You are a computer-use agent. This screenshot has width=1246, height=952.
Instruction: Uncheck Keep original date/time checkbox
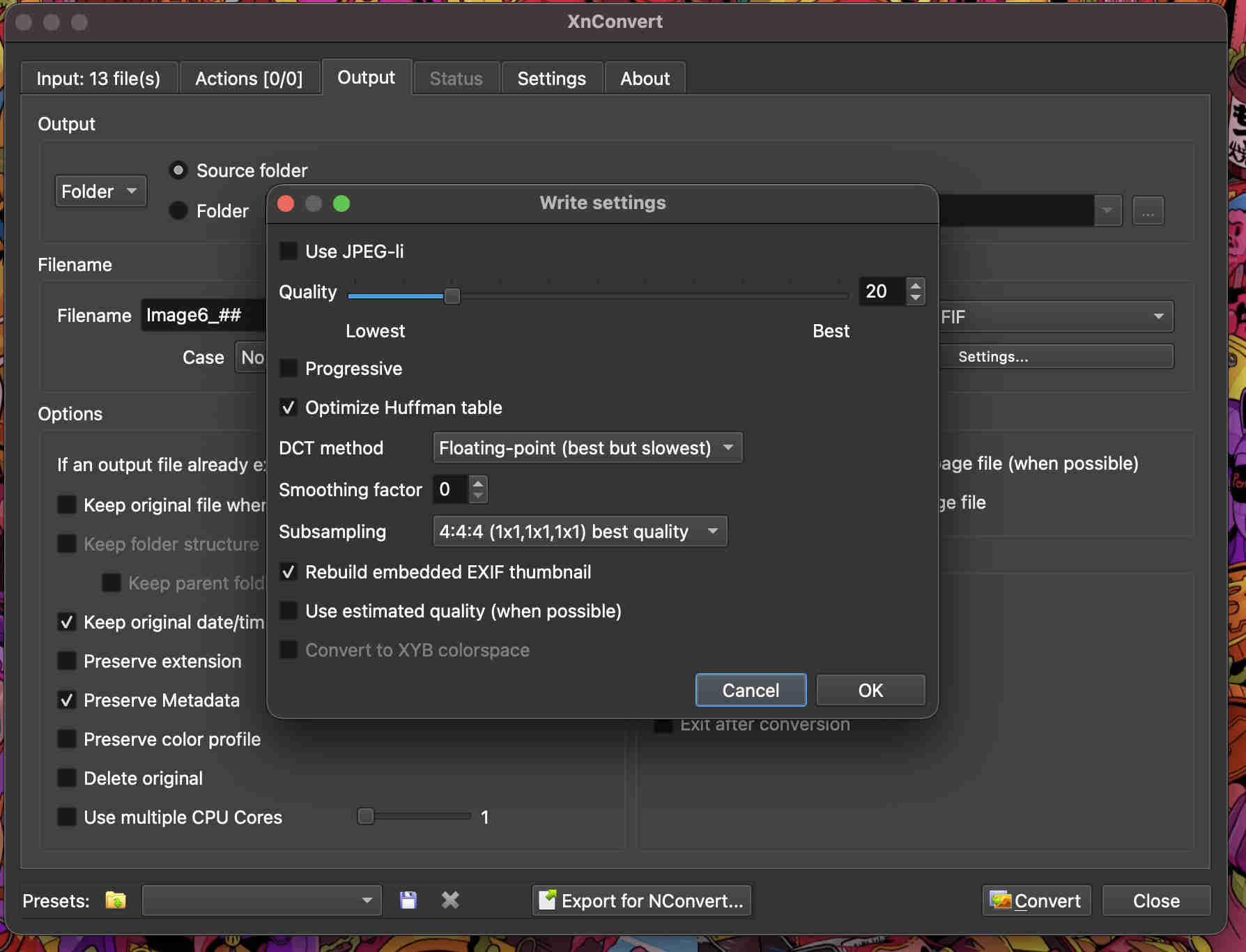67,622
